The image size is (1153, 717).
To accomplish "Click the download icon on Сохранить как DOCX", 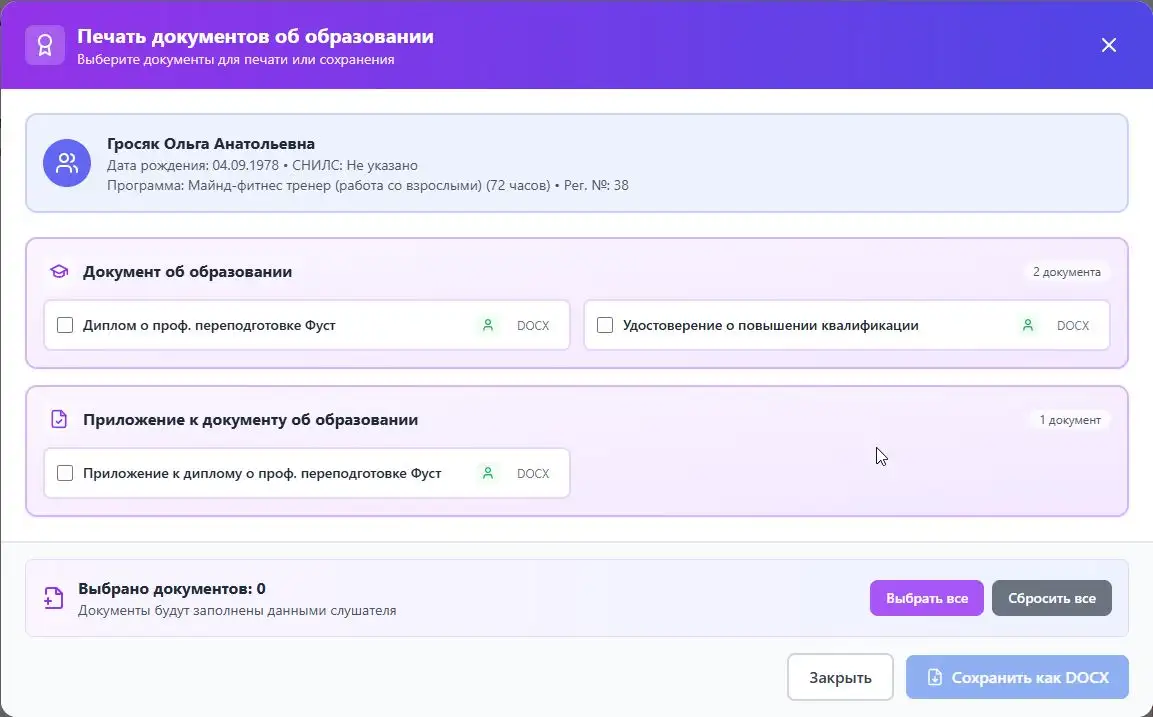I will tap(934, 677).
